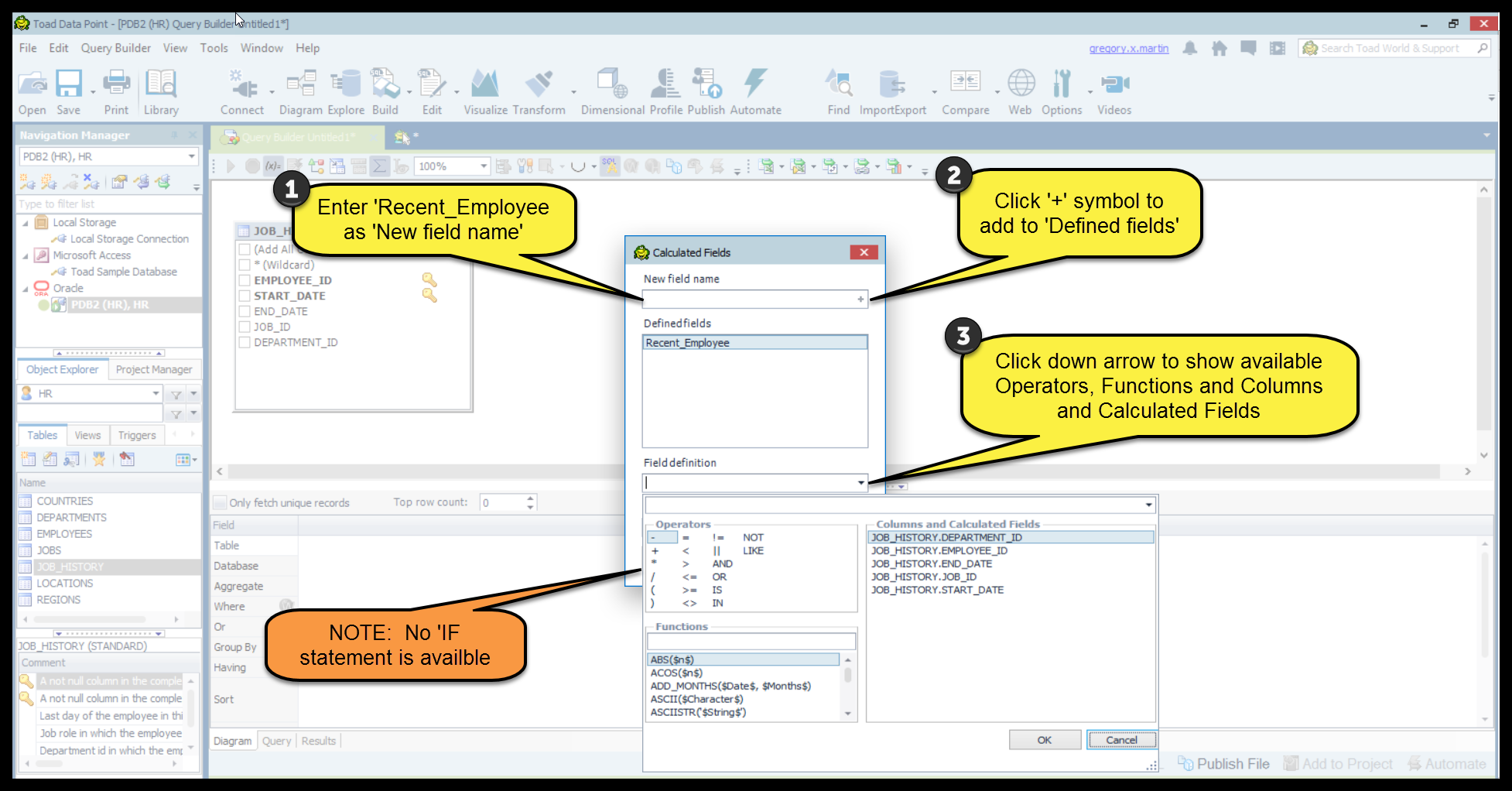Viewport: 1512px width, 791px height.
Task: Open the Dimensional view tool
Action: (x=613, y=91)
